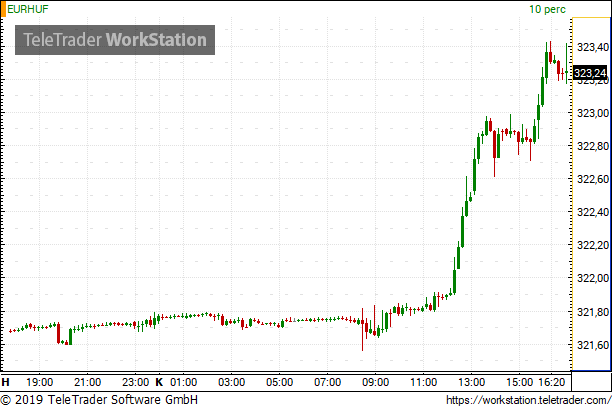Click the current price tag 323,24
612x409 pixels.
pyautogui.click(x=590, y=73)
